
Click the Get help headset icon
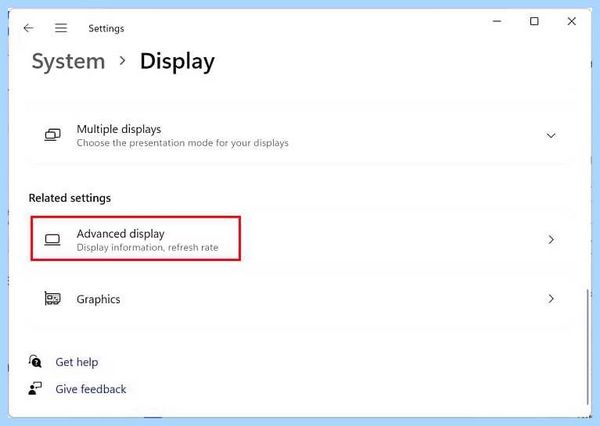click(35, 361)
